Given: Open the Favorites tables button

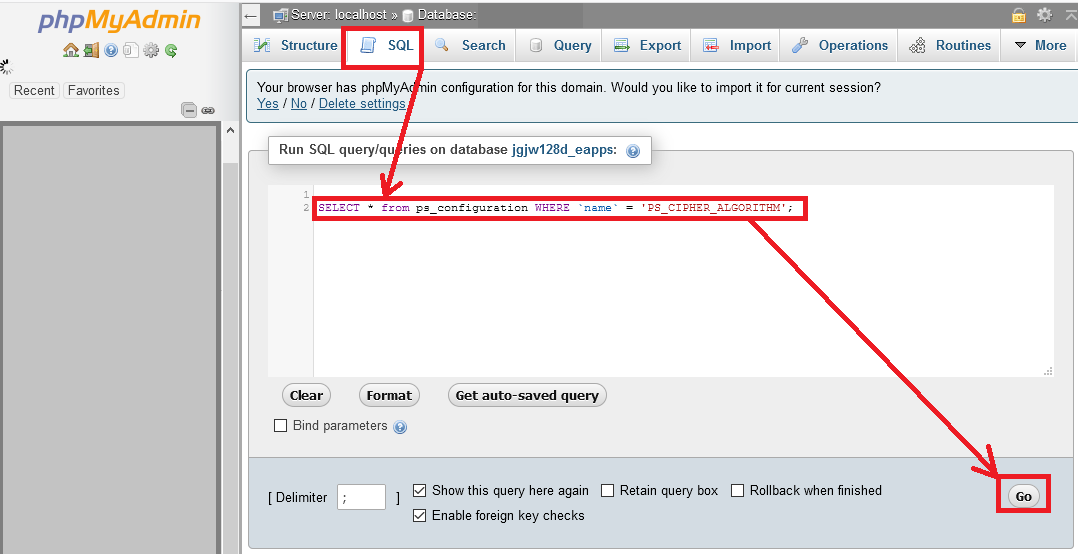Looking at the screenshot, I should [x=94, y=90].
